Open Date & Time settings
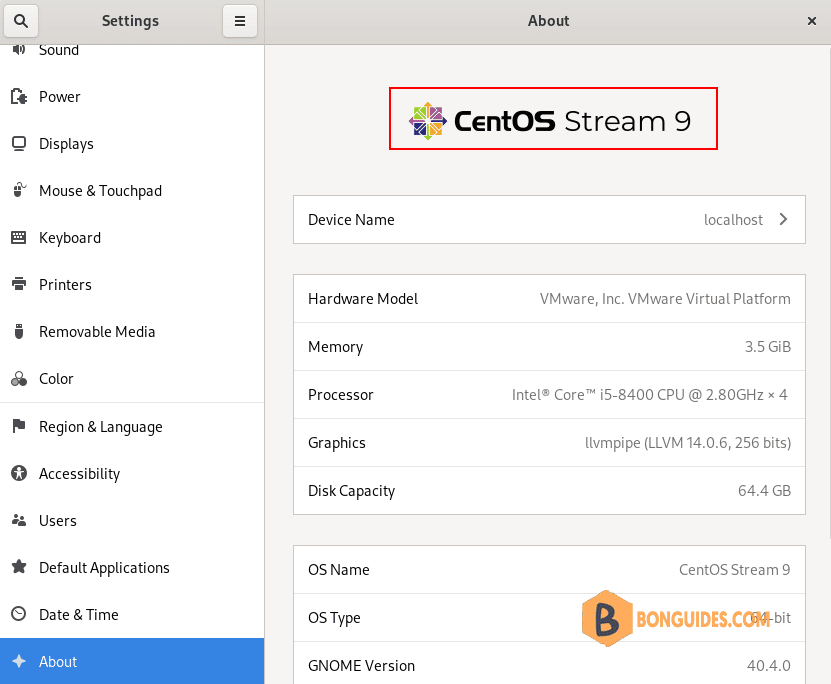 point(132,615)
